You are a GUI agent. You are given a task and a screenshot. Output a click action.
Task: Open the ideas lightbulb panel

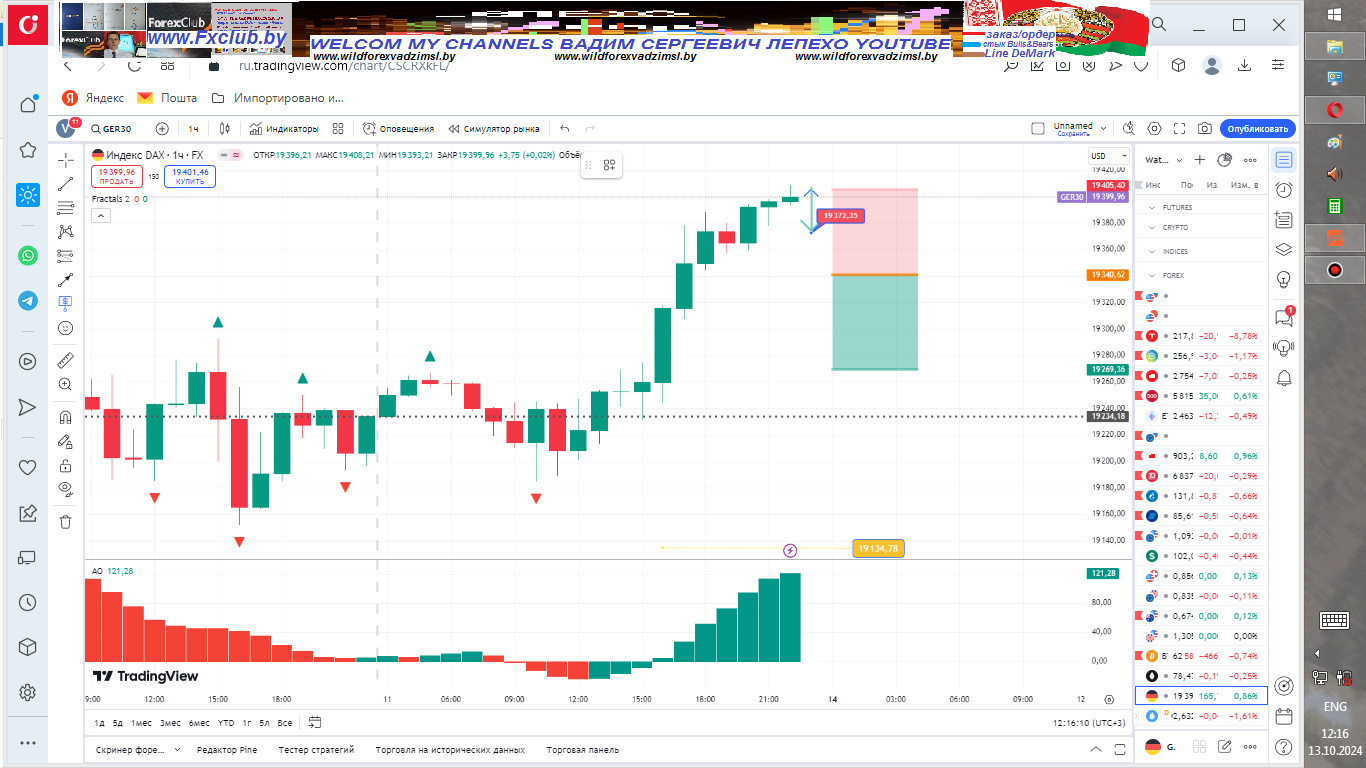click(x=1284, y=278)
